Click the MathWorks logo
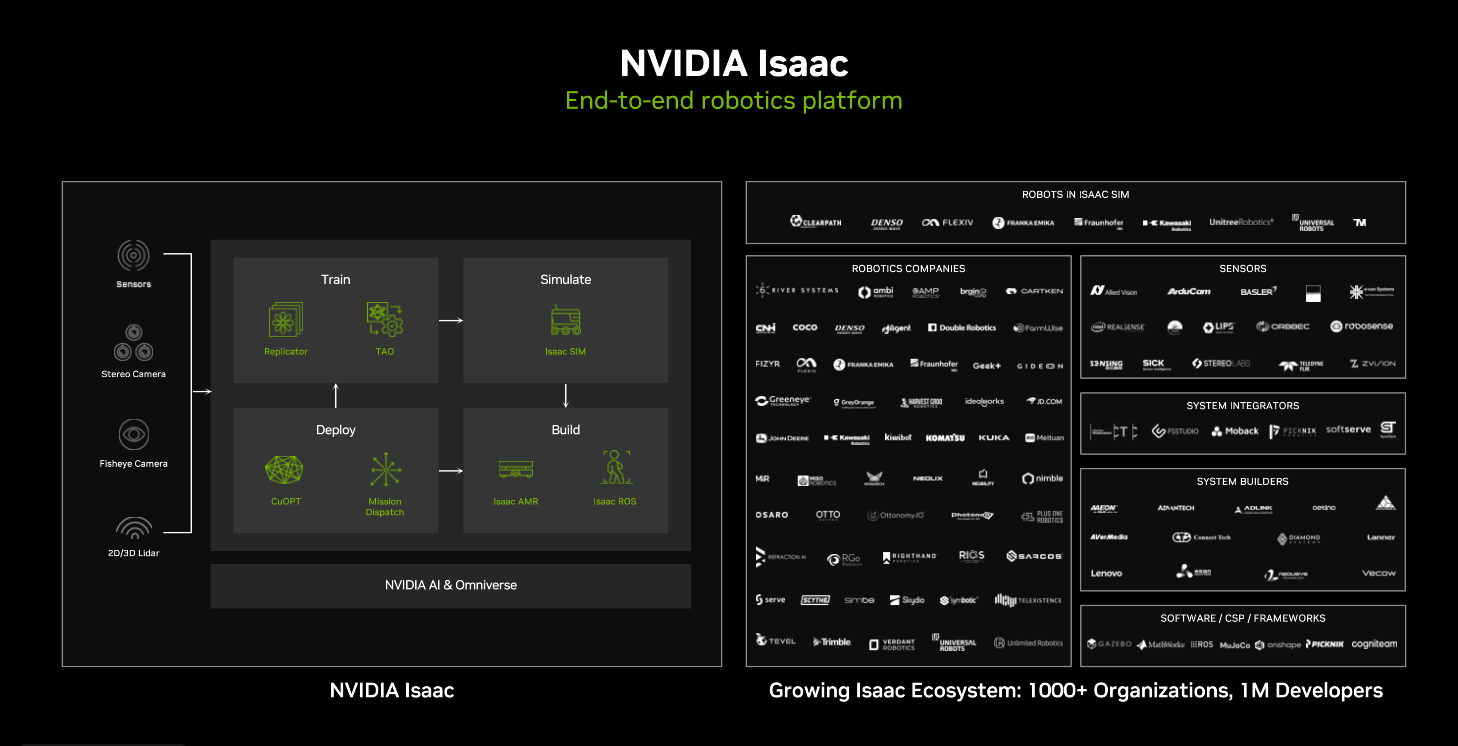Screen dimensions: 1458x746 click(1160, 644)
